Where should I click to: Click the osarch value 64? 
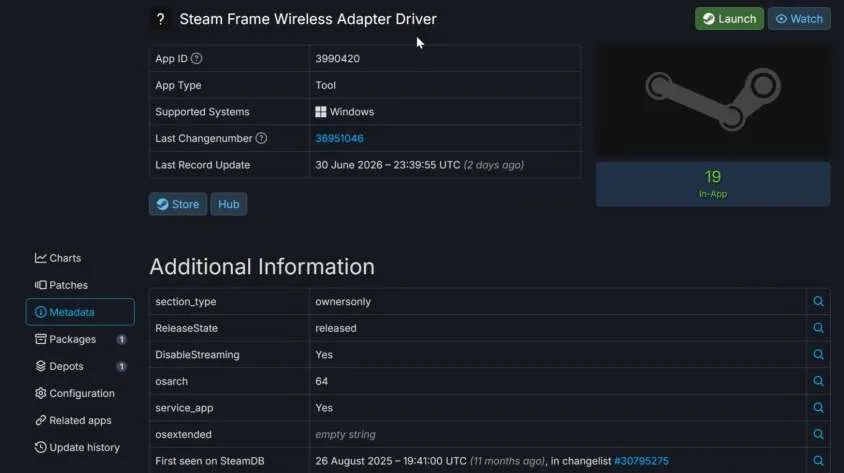click(x=321, y=381)
